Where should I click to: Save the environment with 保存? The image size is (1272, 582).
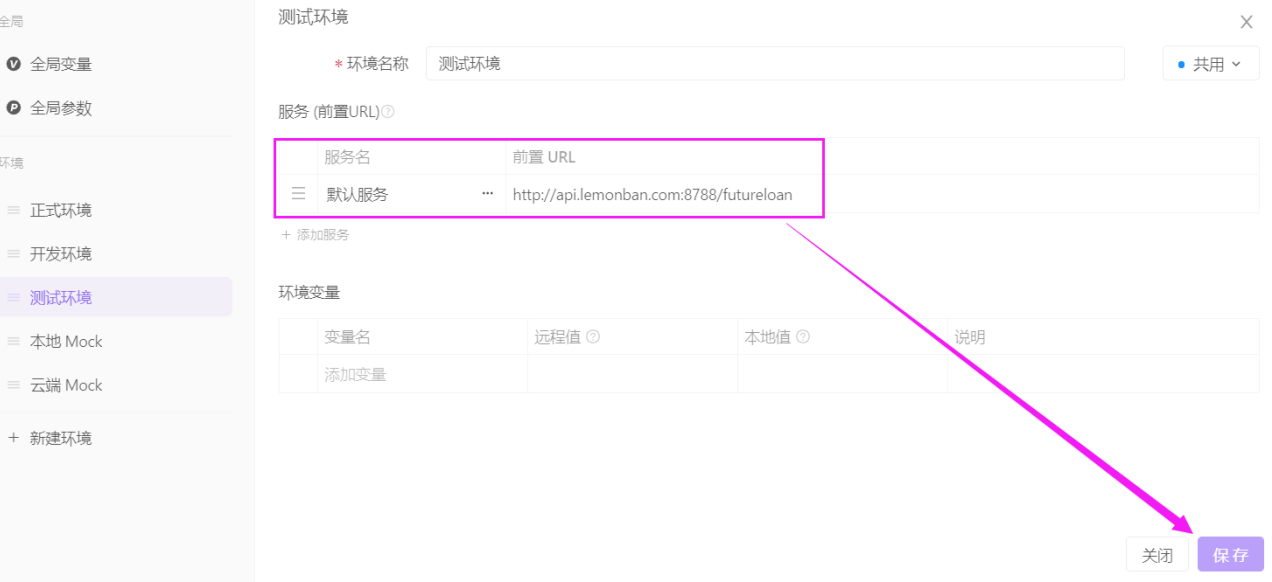coord(1230,554)
